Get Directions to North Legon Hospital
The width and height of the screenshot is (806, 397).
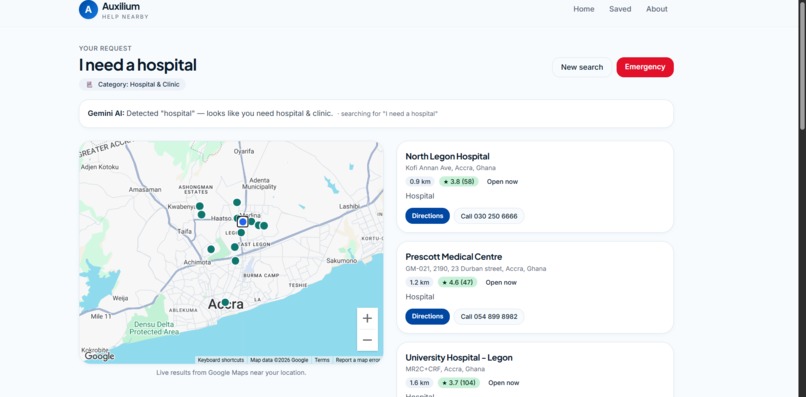pyautogui.click(x=427, y=216)
